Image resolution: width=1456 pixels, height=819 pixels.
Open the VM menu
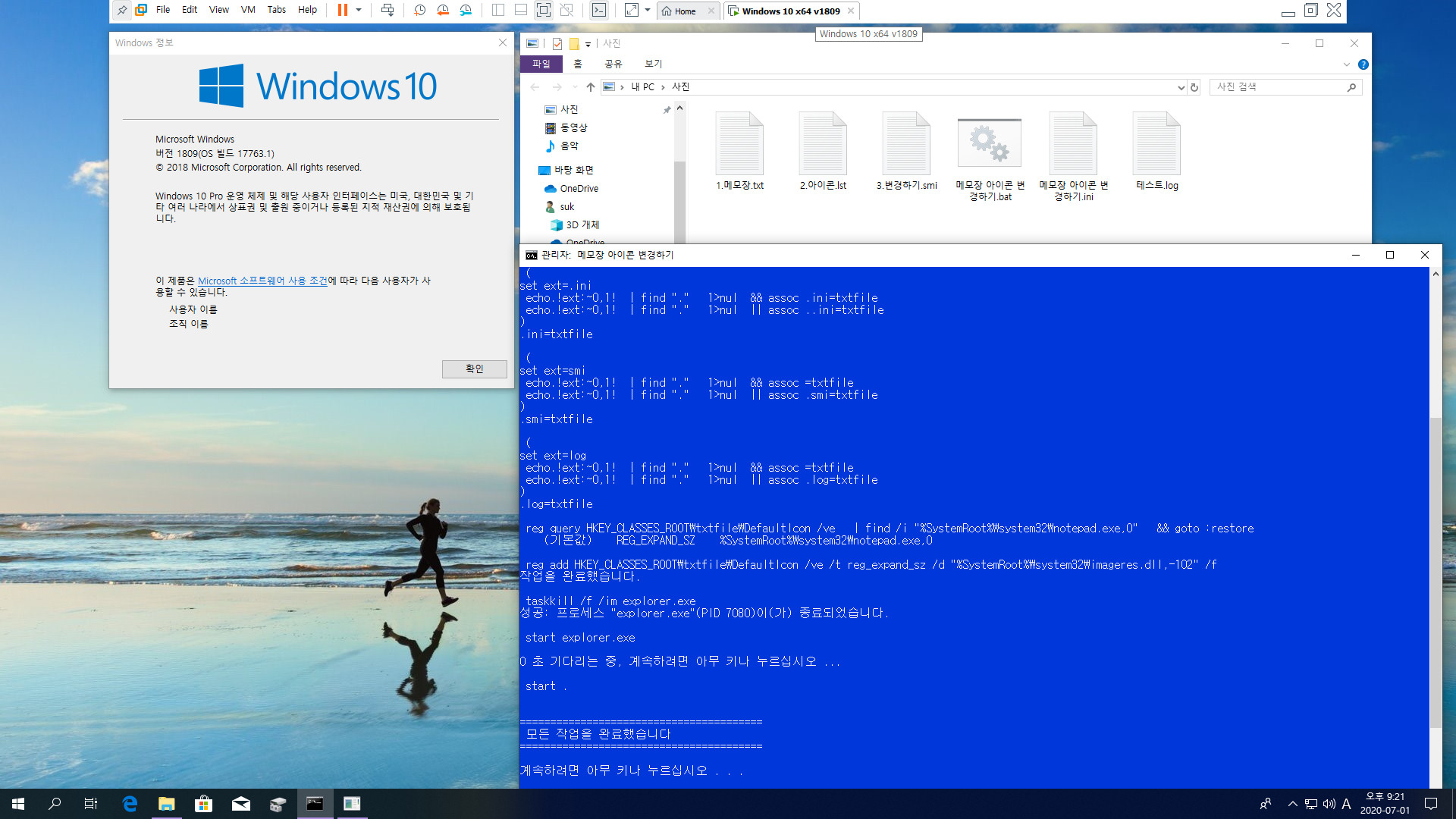[x=248, y=10]
